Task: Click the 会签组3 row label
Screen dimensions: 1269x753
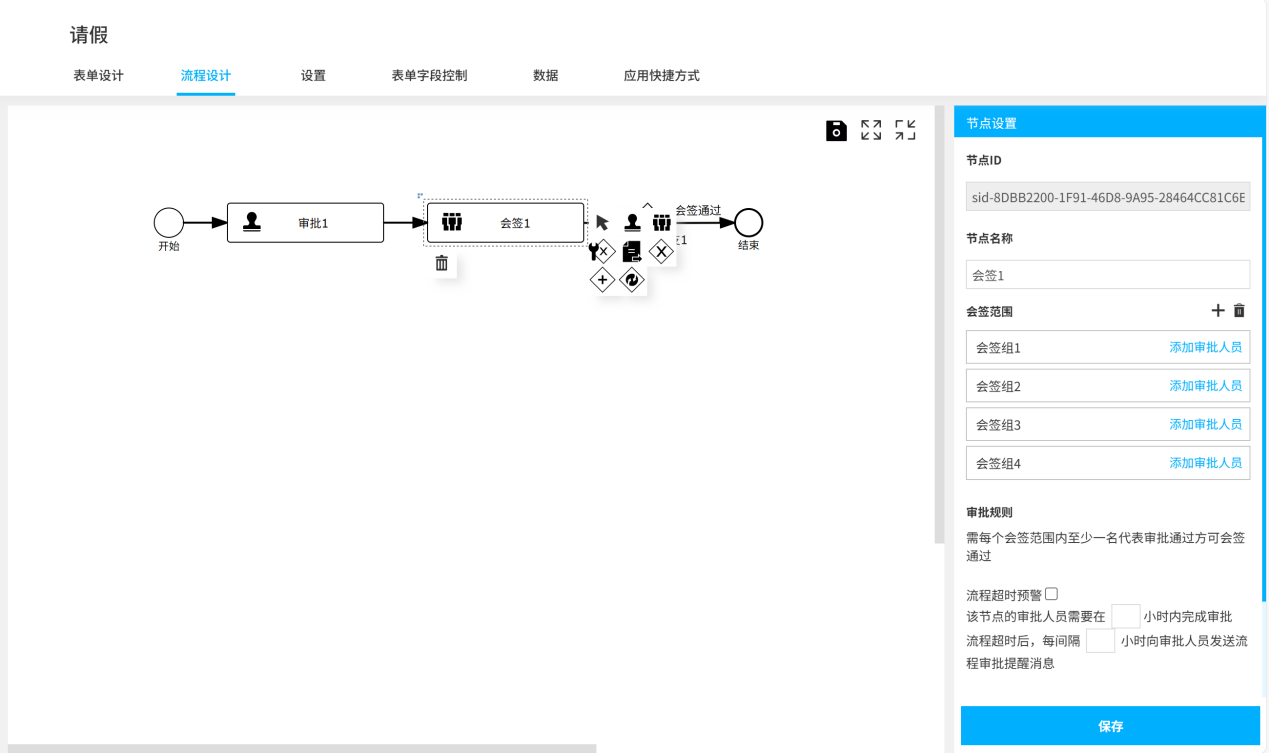Action: pos(998,425)
